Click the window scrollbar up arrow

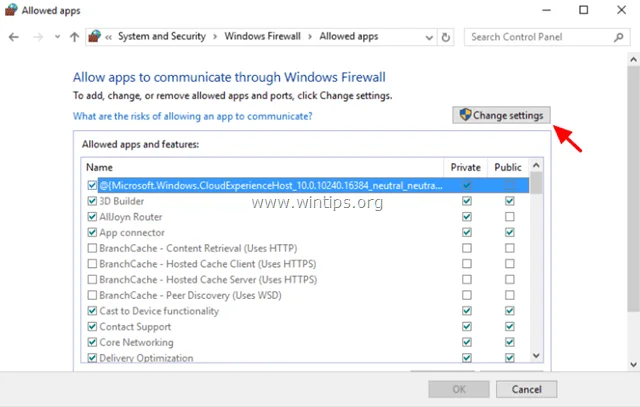click(x=633, y=60)
